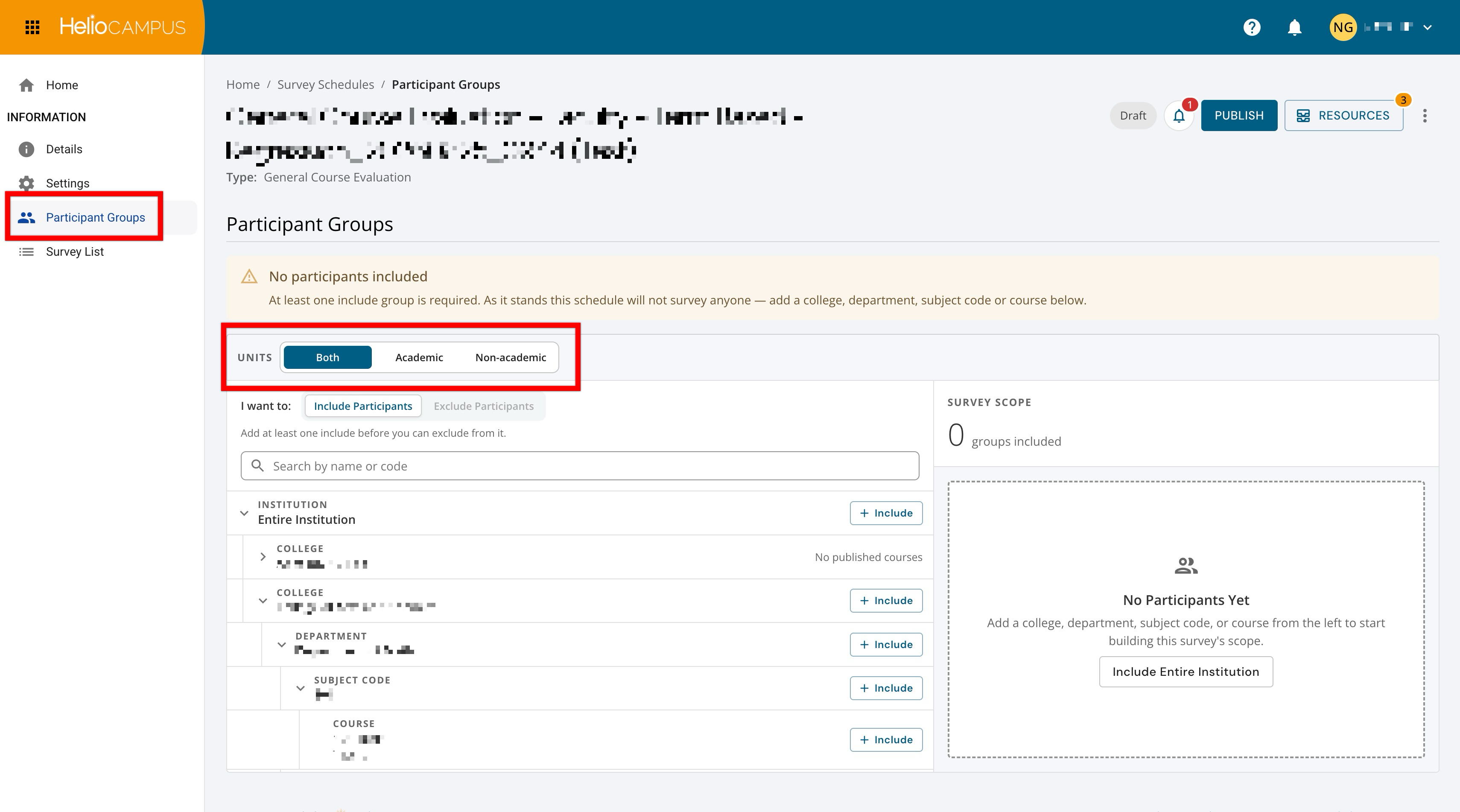Viewport: 1460px width, 812px height.
Task: Select the Both units option
Action: 327,358
